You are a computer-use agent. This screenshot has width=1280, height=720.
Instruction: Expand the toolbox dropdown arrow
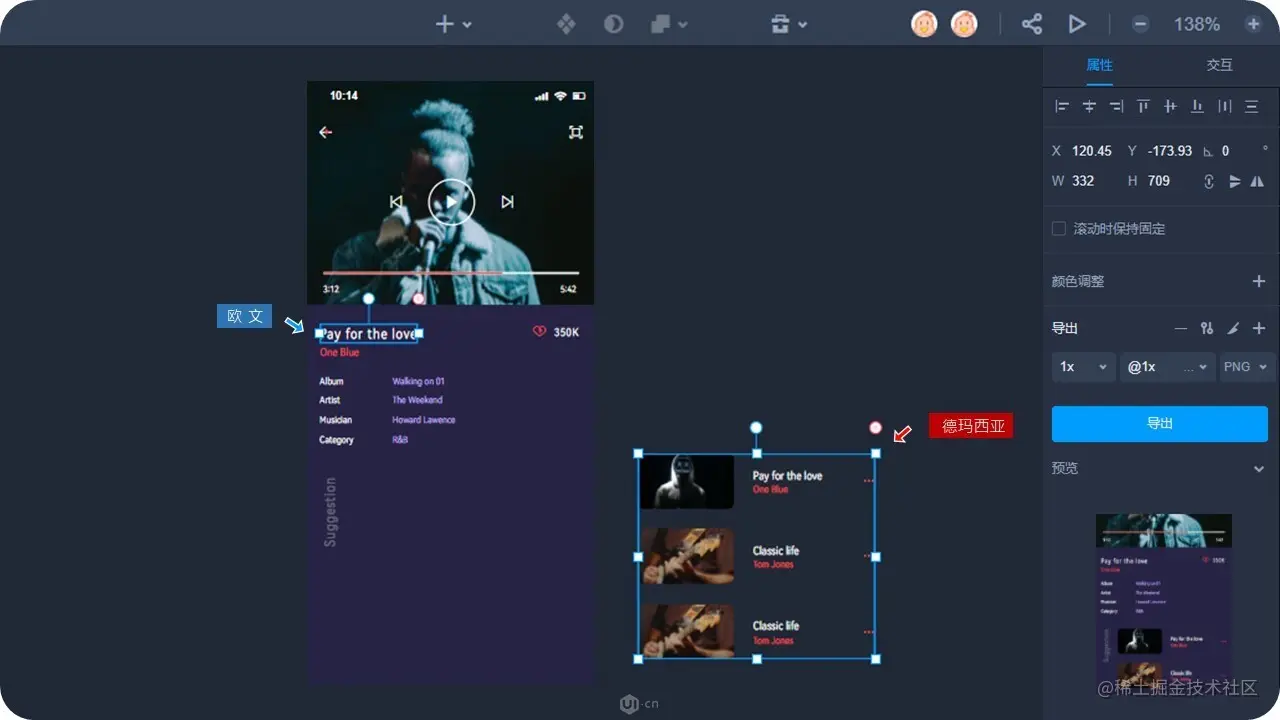[x=802, y=25]
